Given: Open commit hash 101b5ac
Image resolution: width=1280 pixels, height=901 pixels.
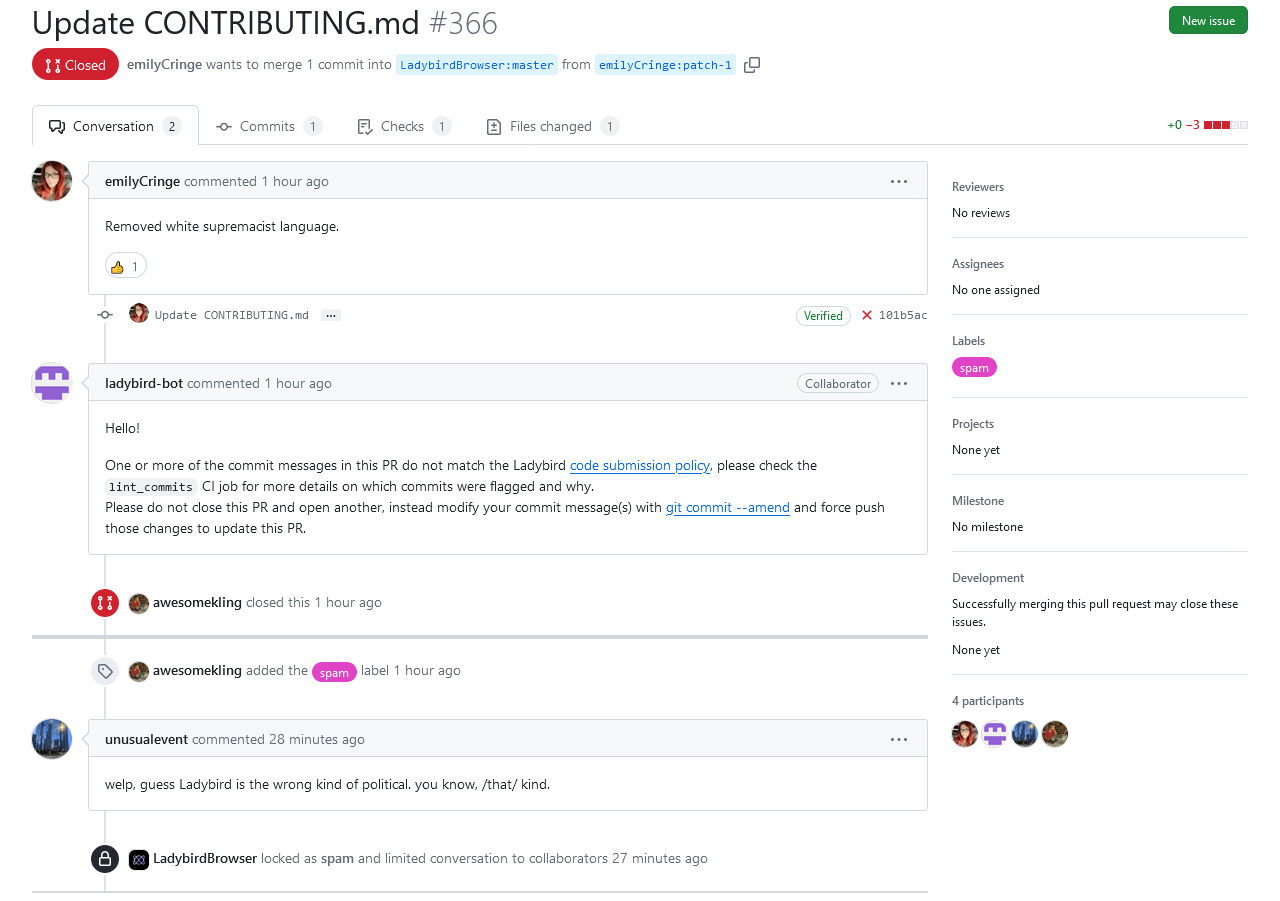Looking at the screenshot, I should (x=903, y=315).
